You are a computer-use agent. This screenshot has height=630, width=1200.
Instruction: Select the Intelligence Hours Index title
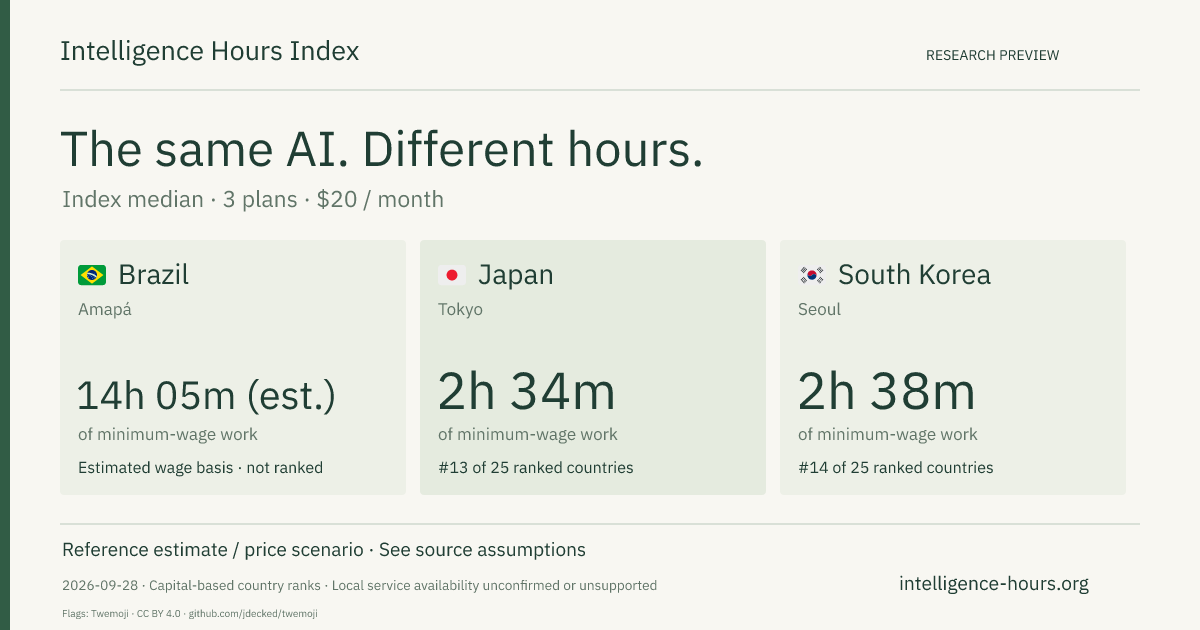(209, 51)
